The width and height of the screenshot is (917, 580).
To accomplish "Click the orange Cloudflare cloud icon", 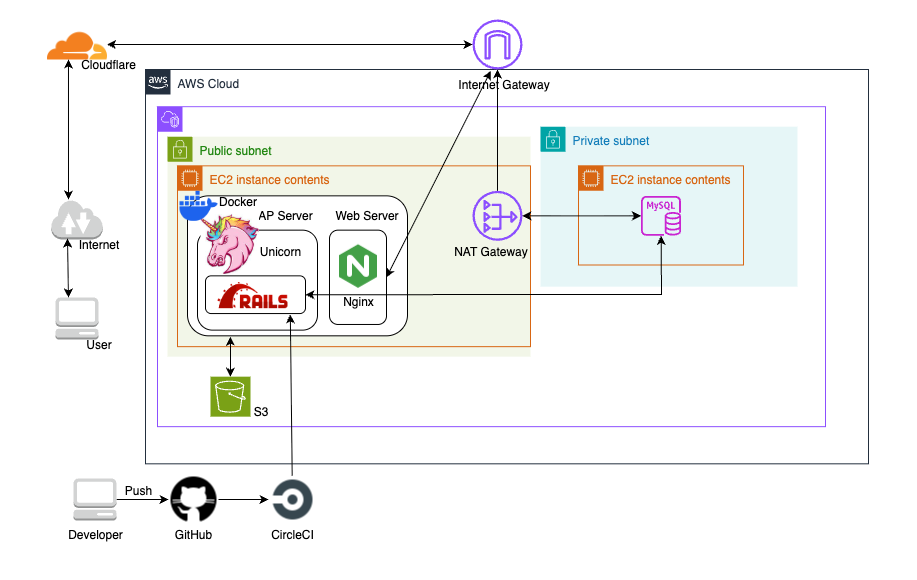I will pos(76,45).
